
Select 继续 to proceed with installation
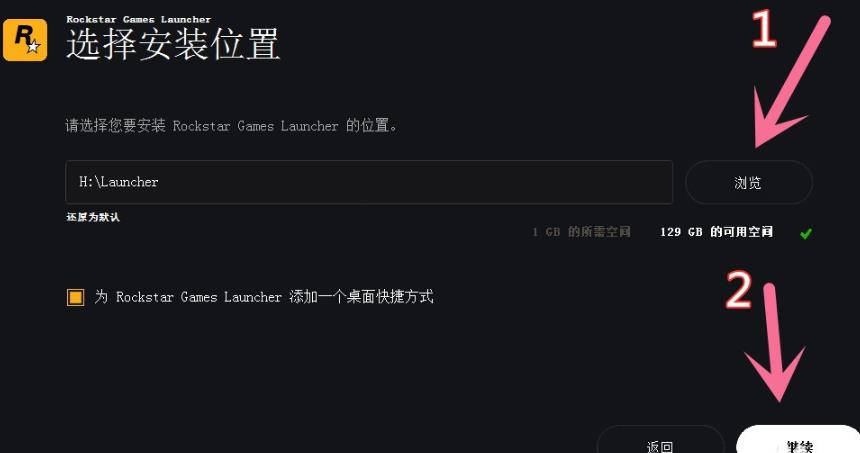pyautogui.click(x=797, y=440)
